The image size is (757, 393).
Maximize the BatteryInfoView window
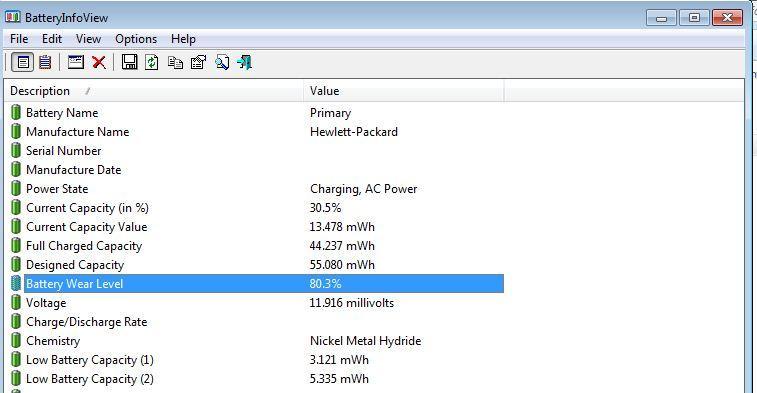pos(694,18)
